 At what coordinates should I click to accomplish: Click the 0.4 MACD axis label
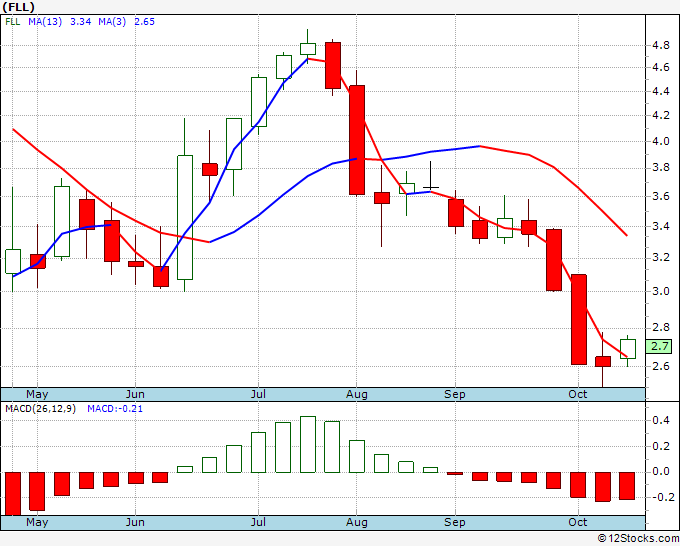(x=660, y=420)
